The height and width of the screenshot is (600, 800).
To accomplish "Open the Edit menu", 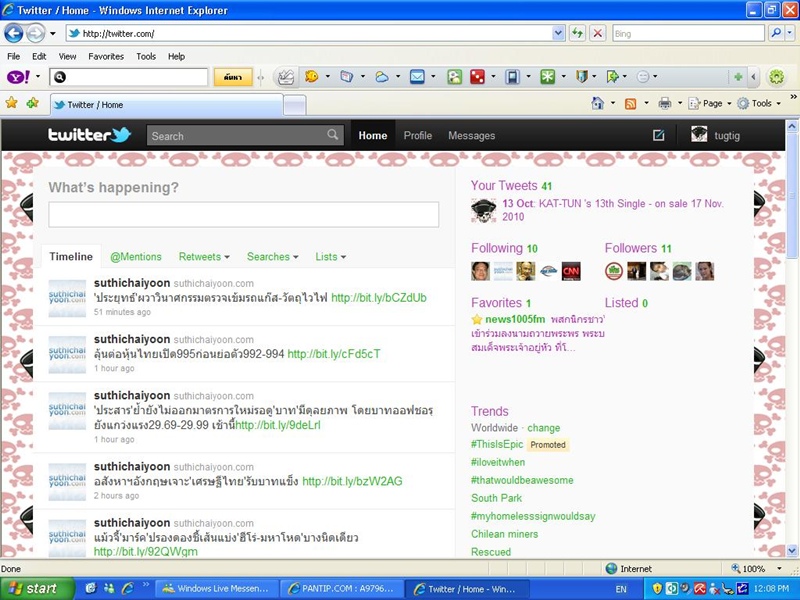I will pos(39,56).
